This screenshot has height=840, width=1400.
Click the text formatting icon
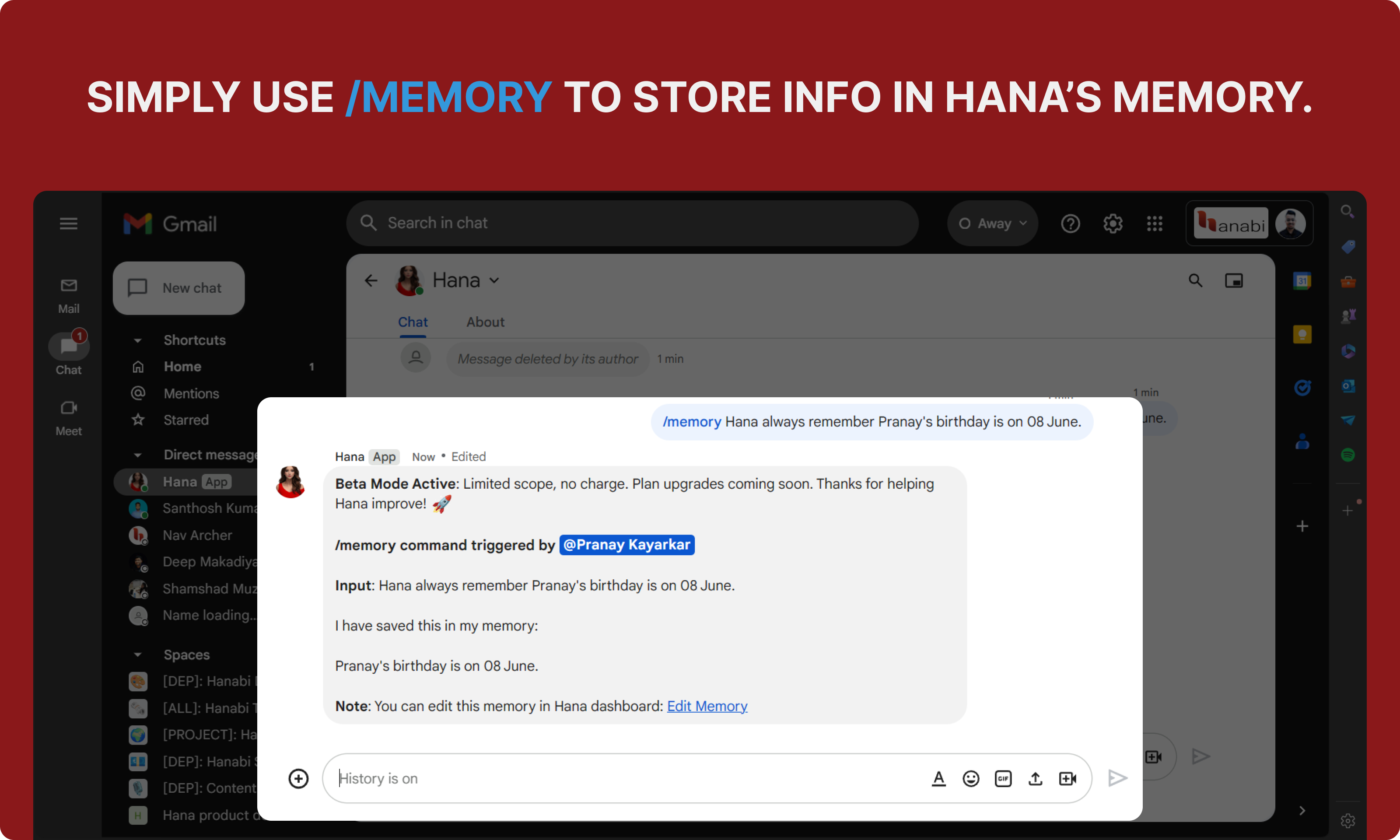[x=938, y=779]
